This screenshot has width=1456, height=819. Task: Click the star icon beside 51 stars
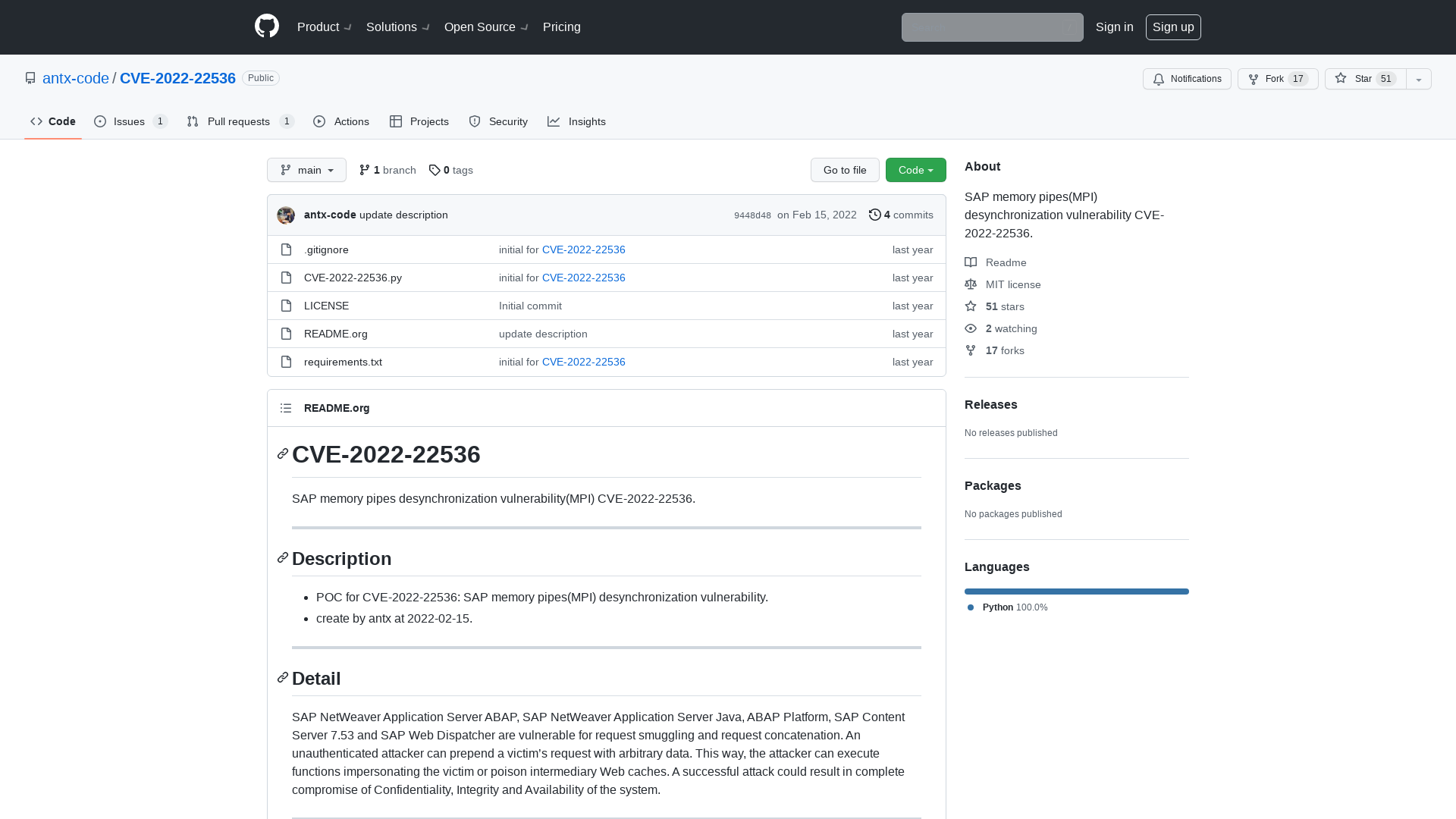tap(971, 306)
